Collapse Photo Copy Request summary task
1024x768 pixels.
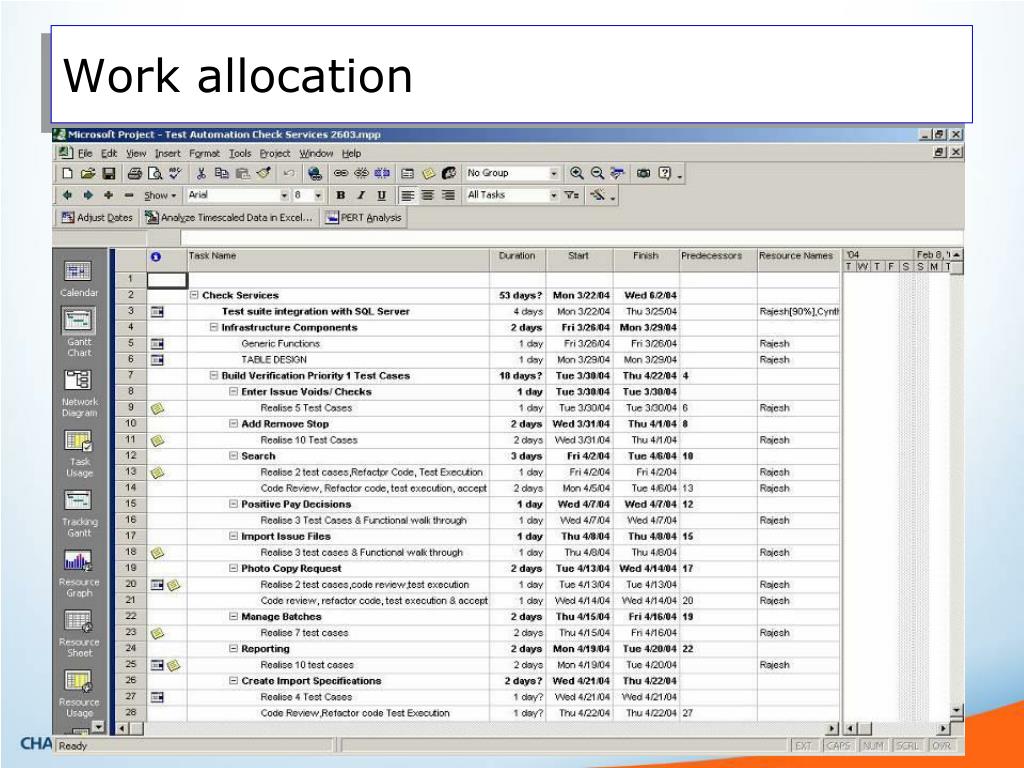(233, 568)
